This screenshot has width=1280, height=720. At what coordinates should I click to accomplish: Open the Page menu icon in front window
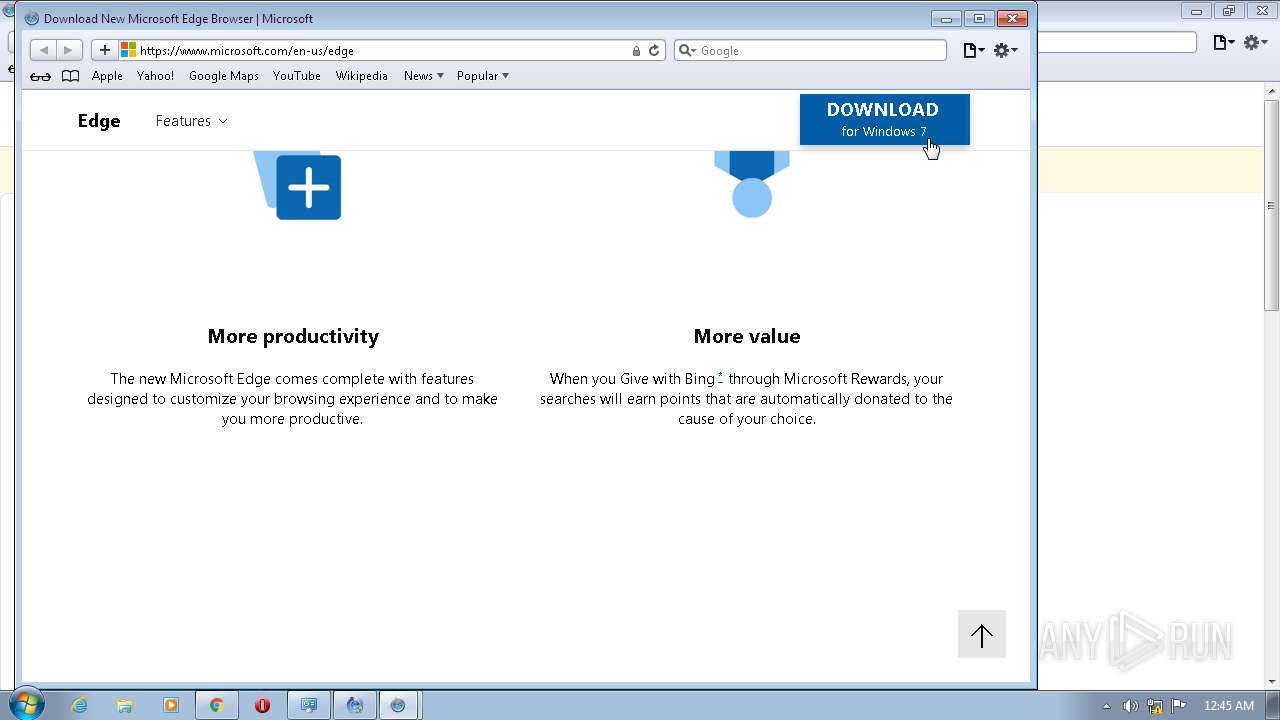click(x=973, y=50)
